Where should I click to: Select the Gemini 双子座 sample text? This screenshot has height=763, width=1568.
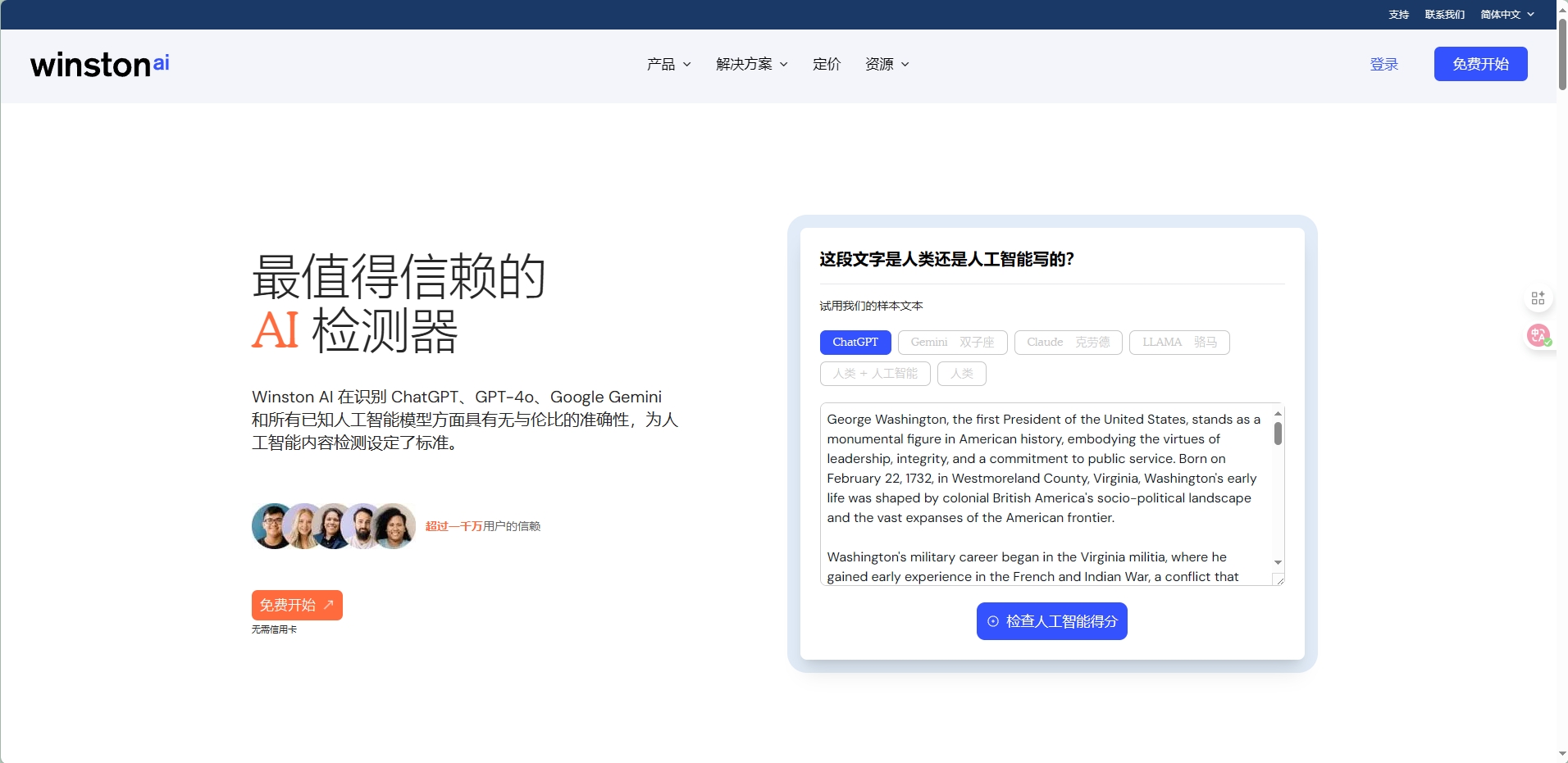click(952, 343)
